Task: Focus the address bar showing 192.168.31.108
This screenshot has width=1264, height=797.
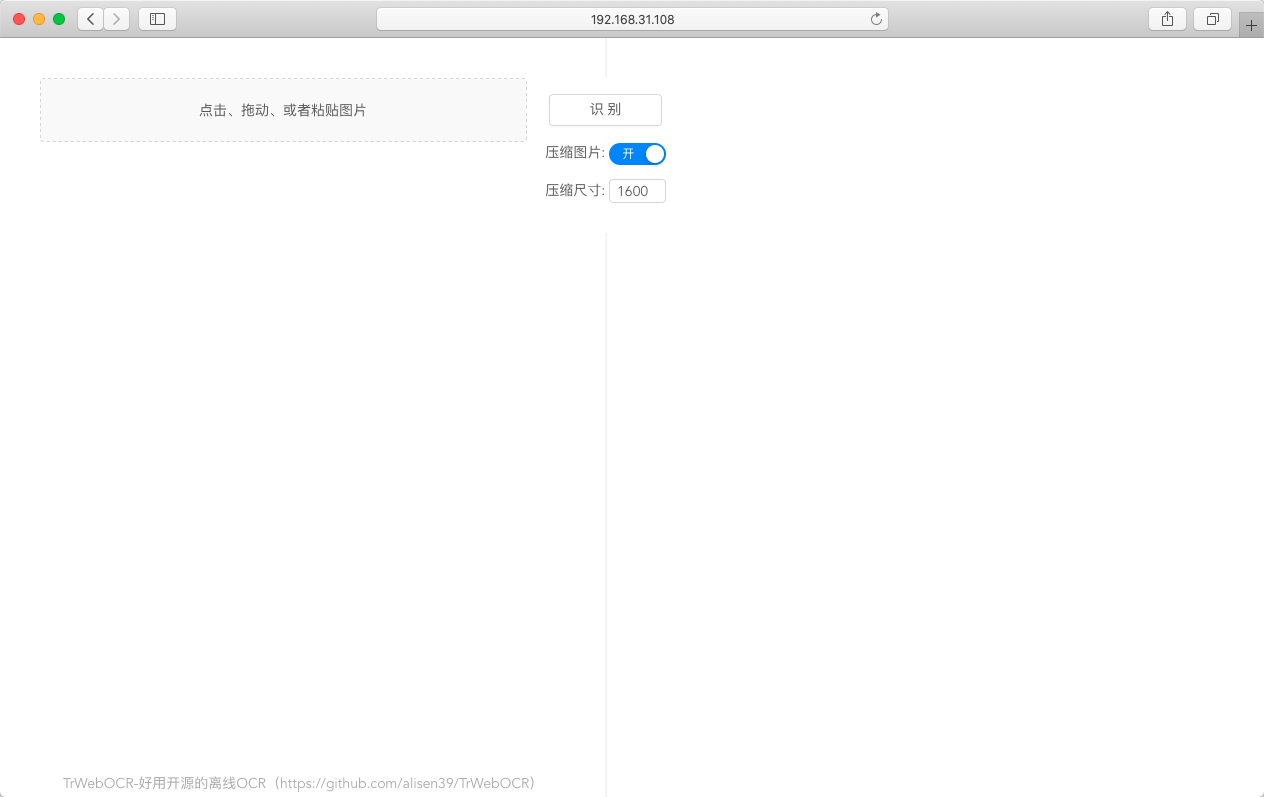Action: (x=632, y=19)
